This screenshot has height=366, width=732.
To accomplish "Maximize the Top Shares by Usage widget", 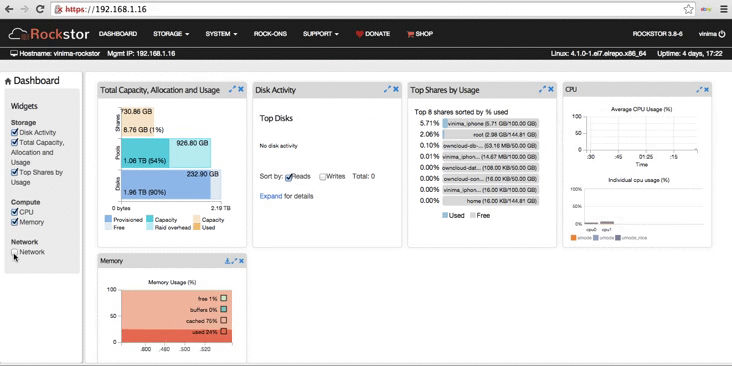I will click(x=542, y=89).
